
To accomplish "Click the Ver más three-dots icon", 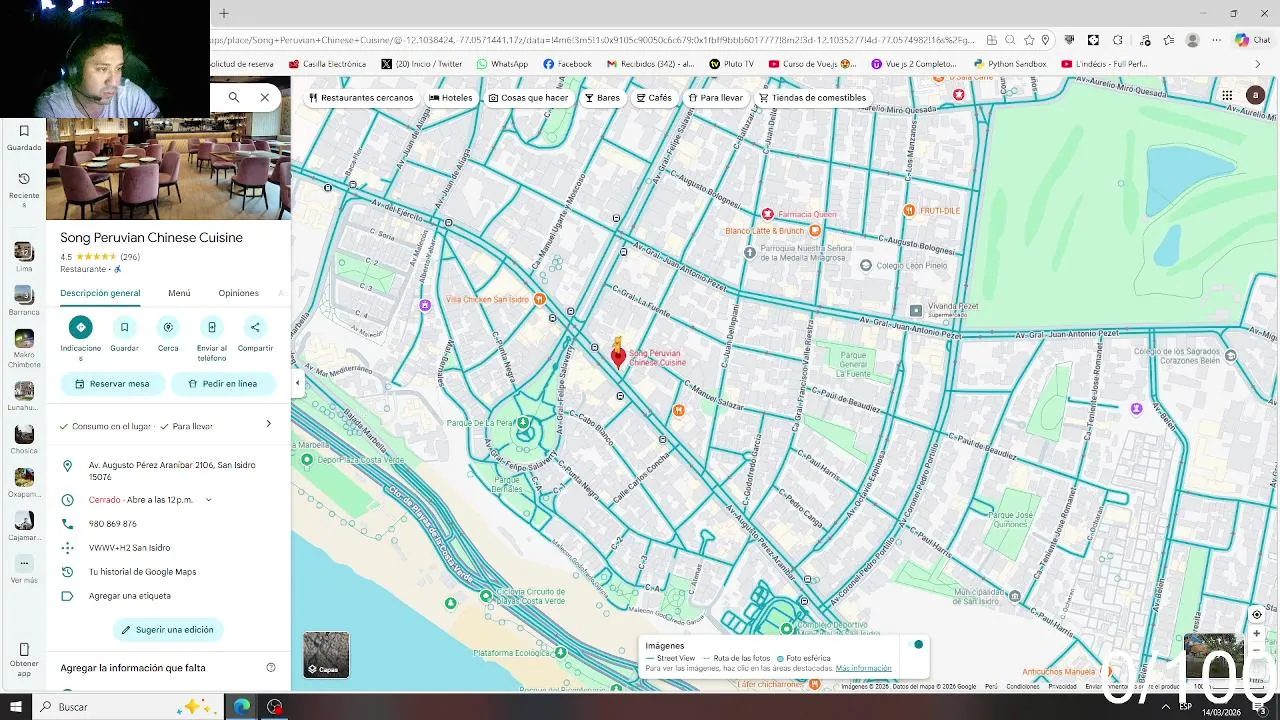I will click(x=24, y=563).
